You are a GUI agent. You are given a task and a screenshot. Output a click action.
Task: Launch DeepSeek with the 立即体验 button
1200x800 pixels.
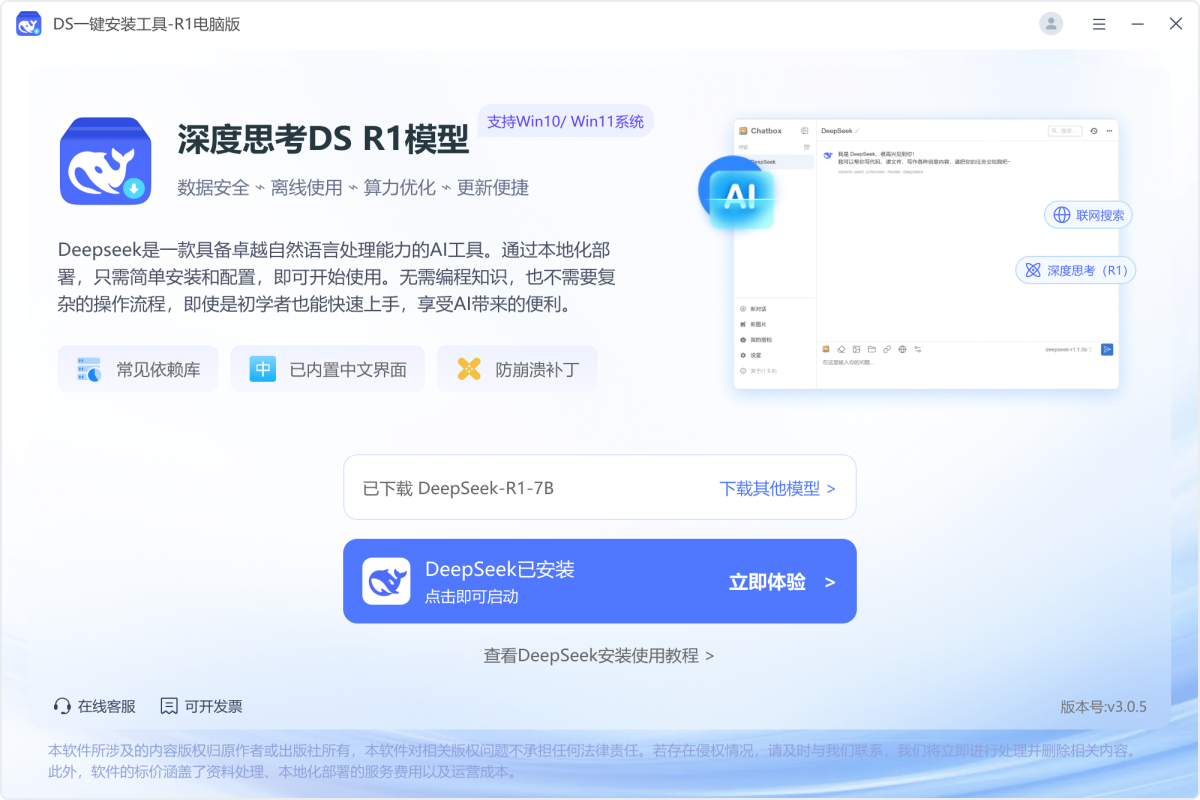pyautogui.click(x=600, y=581)
